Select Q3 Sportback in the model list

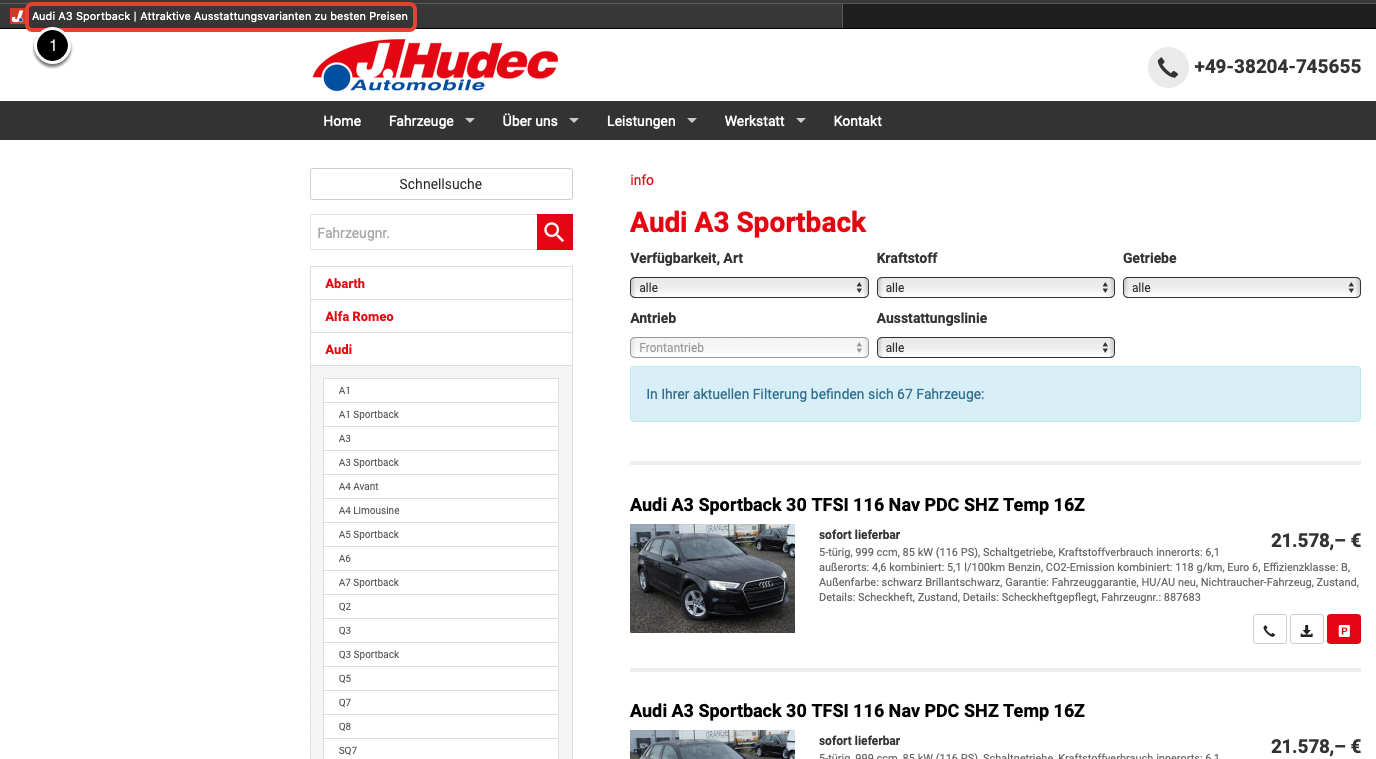coord(369,655)
